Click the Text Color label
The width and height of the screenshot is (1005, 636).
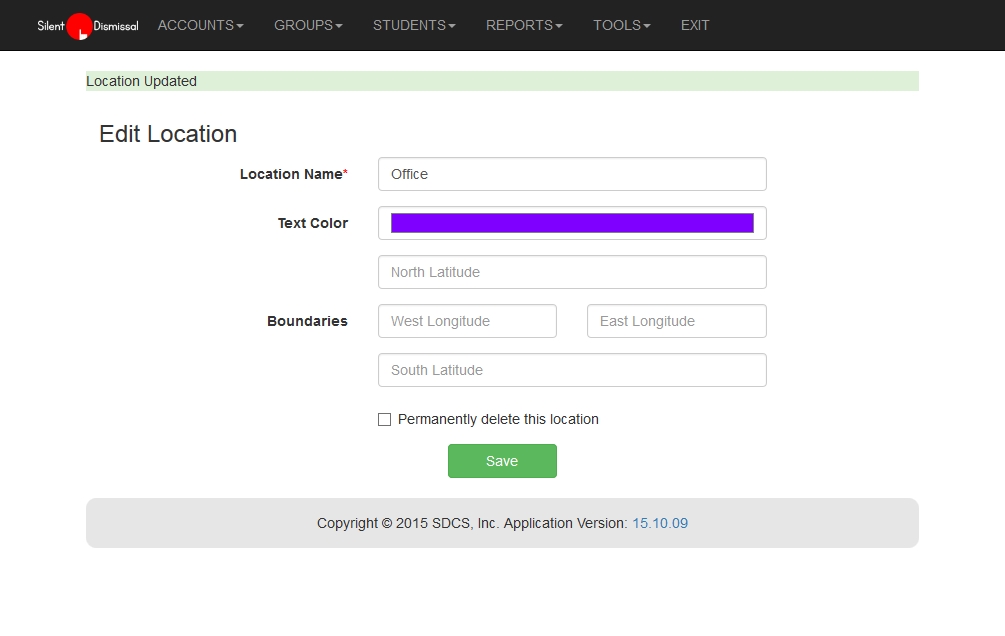click(312, 223)
